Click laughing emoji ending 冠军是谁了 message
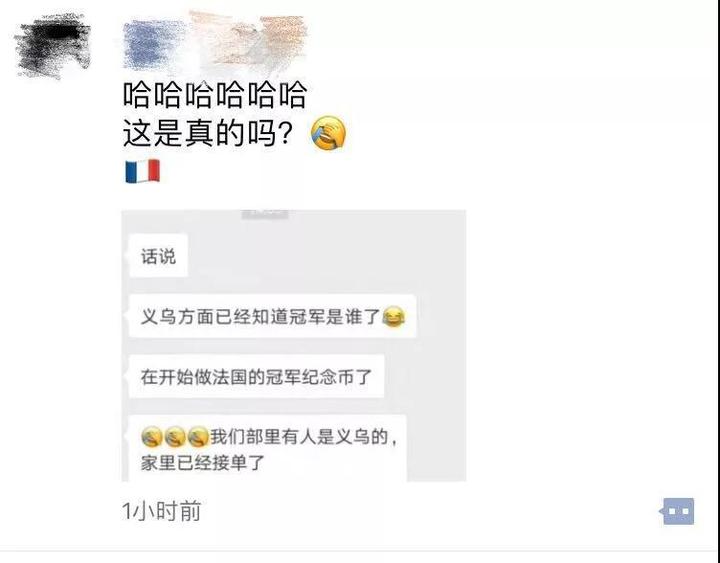The width and height of the screenshot is (720, 563). 394,316
